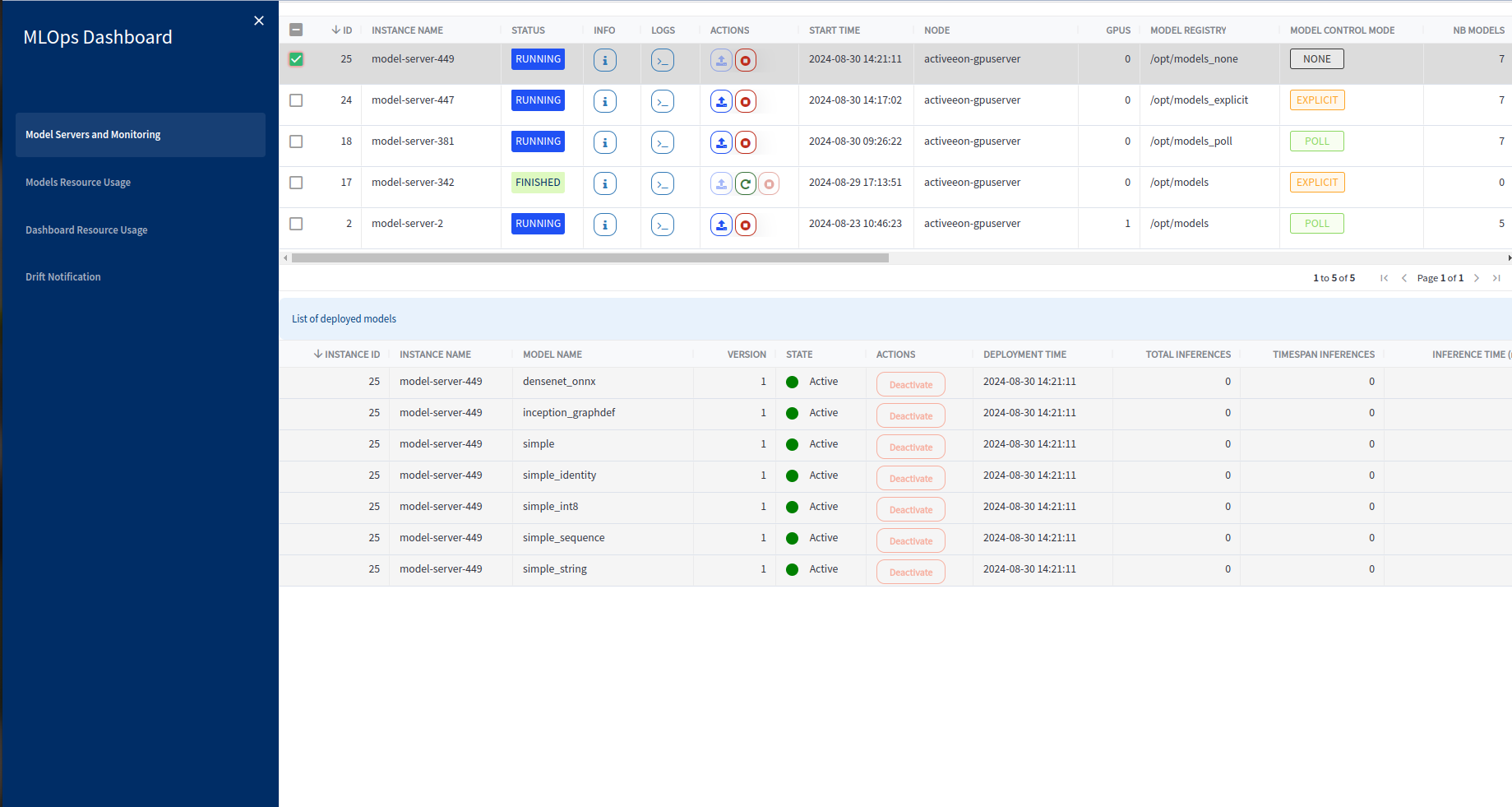Go to first page of instances
The image size is (1512, 807).
pos(1385,278)
